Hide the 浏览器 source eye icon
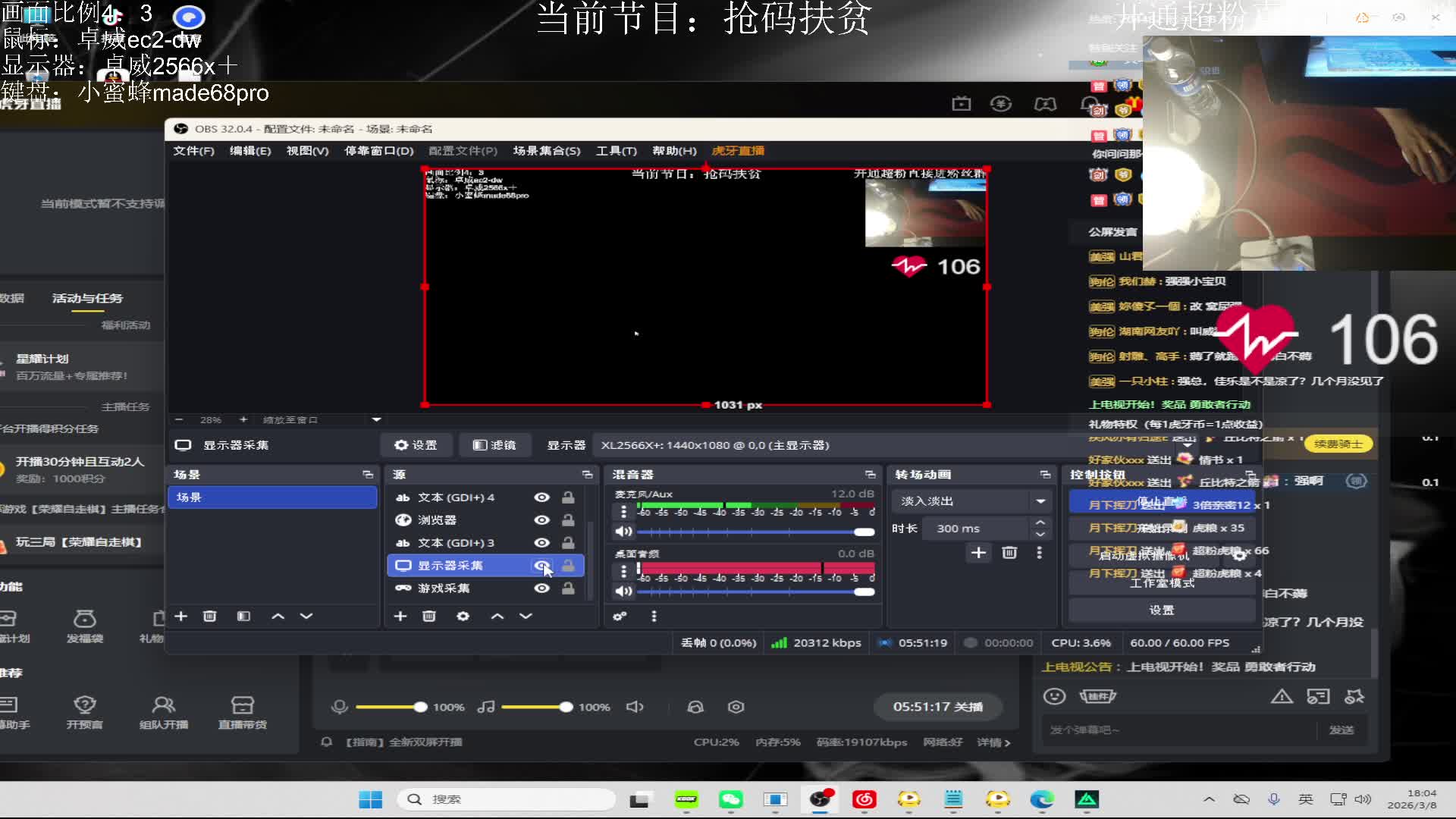1456x819 pixels. [x=541, y=520]
